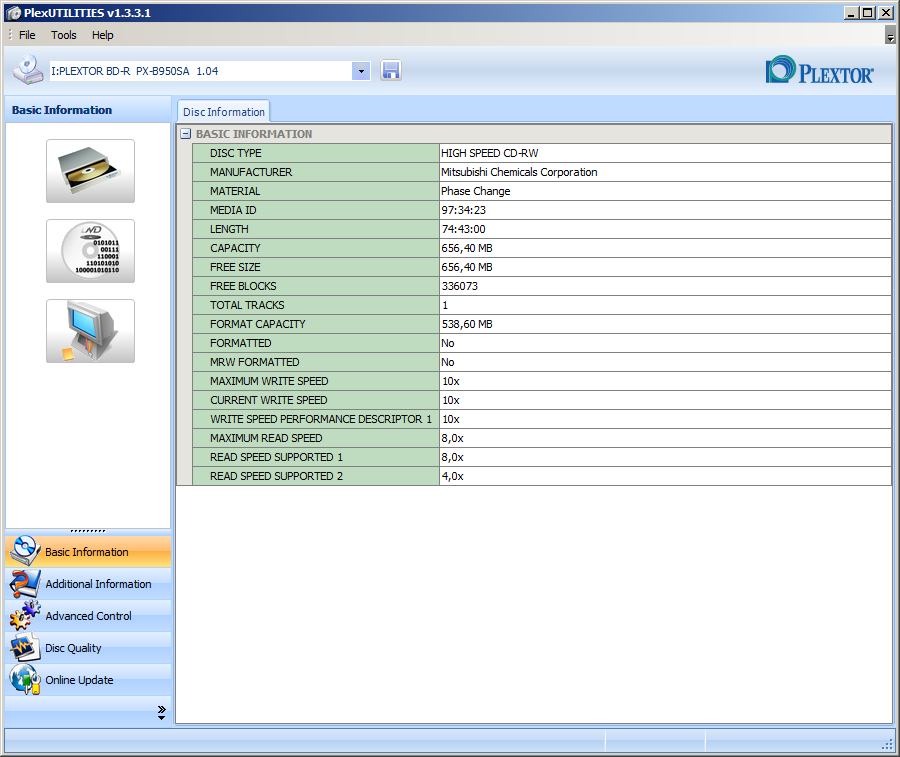Select the MATERIAL row label
Screen dimensions: 900x757
[x=235, y=191]
